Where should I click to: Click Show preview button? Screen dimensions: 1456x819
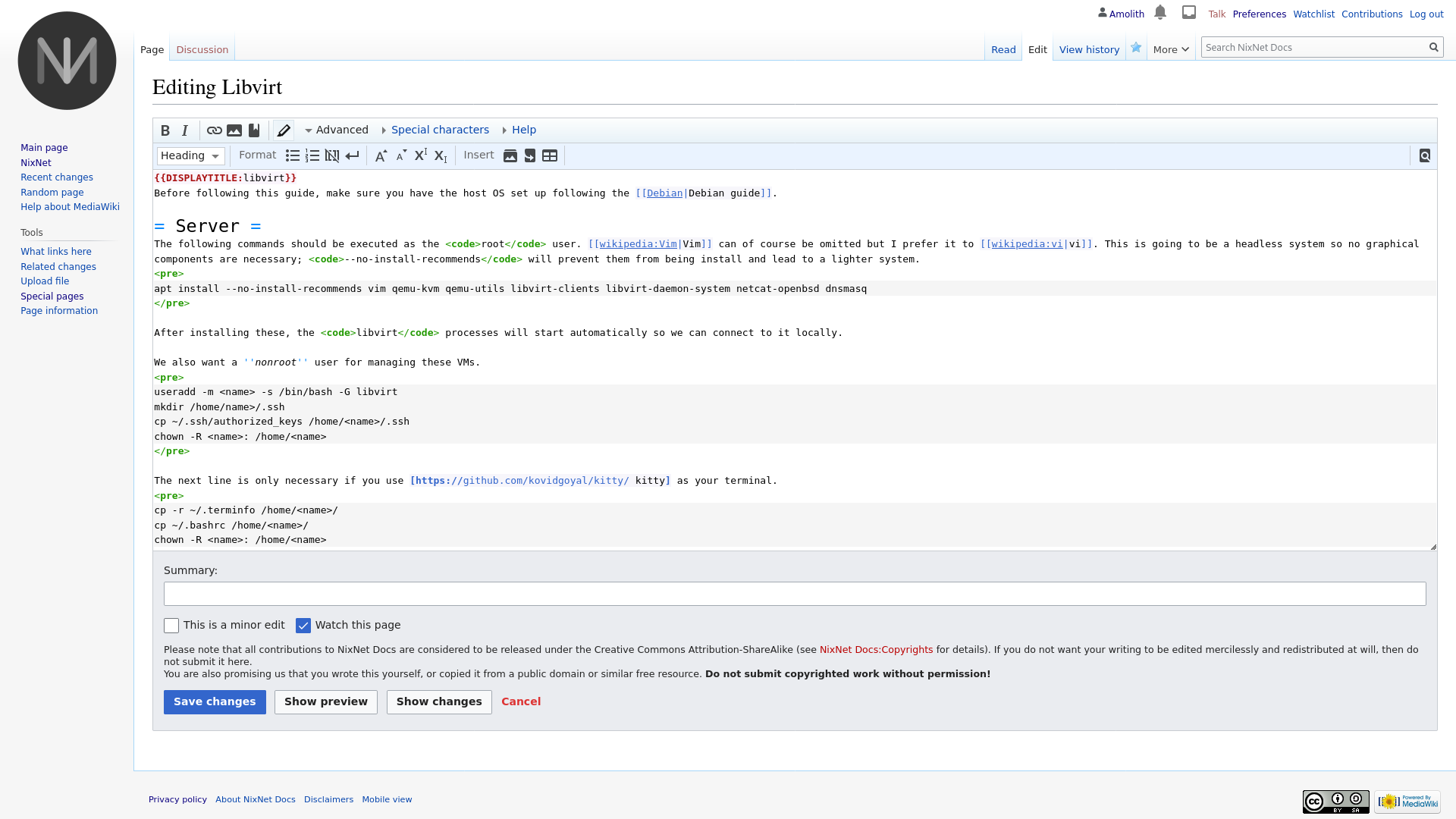click(326, 702)
